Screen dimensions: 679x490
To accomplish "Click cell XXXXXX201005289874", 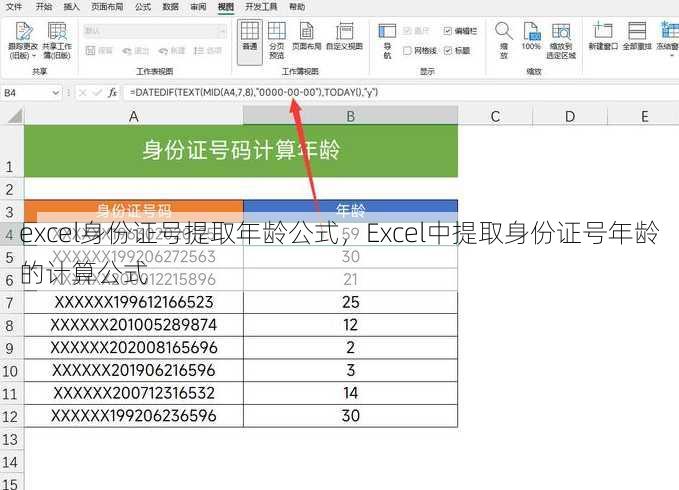I will click(134, 325).
